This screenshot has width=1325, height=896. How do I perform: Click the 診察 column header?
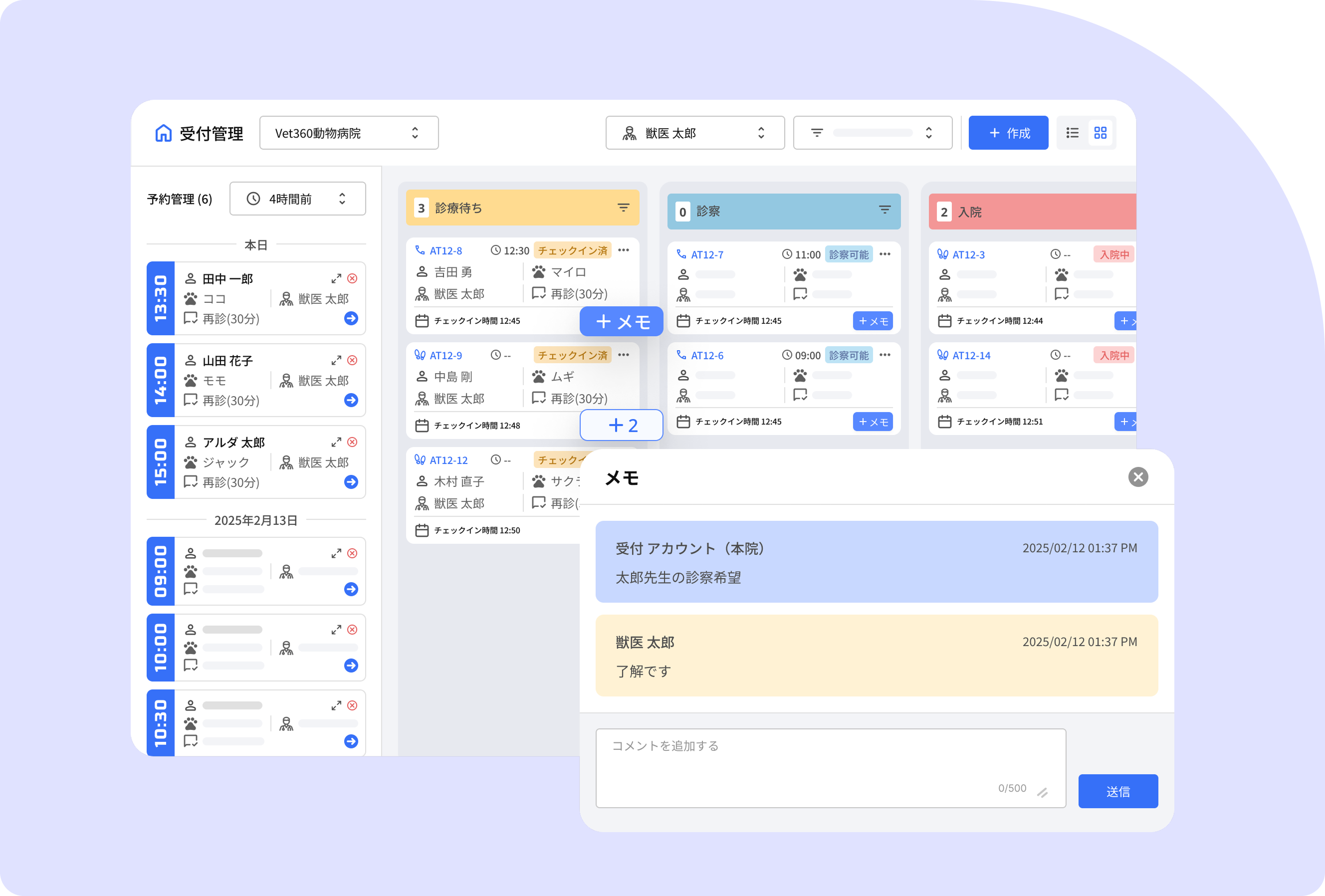pos(783,212)
